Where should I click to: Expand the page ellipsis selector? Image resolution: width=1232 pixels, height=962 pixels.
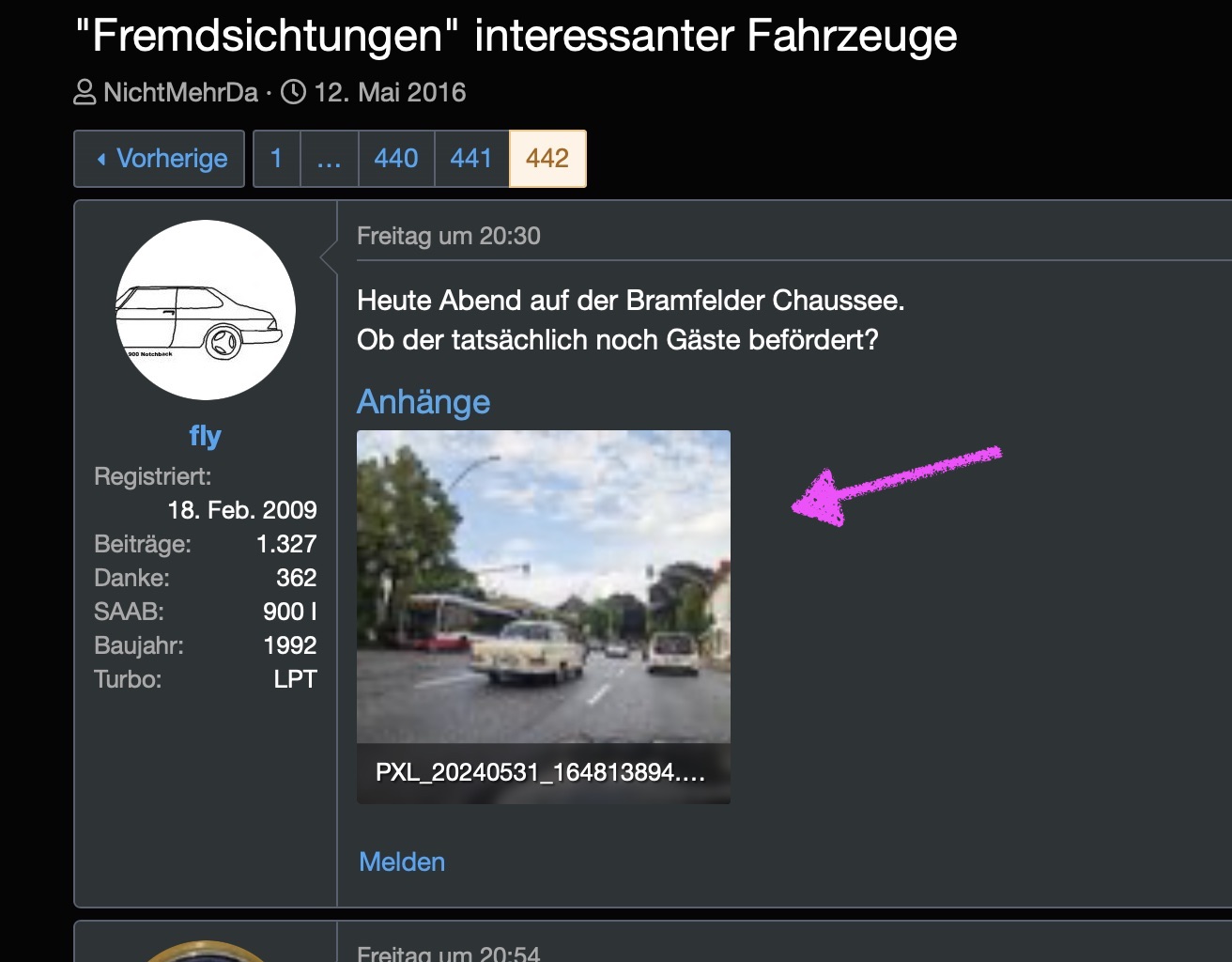click(329, 159)
